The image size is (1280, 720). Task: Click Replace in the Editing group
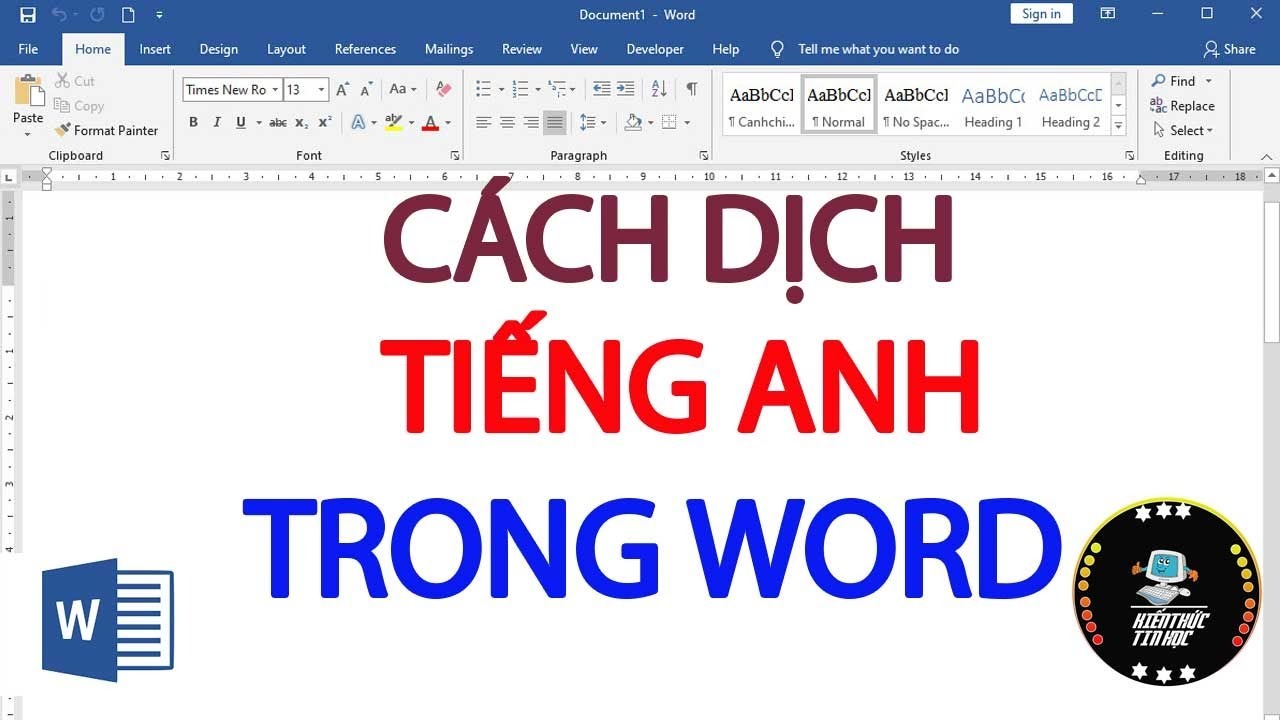pyautogui.click(x=1182, y=106)
